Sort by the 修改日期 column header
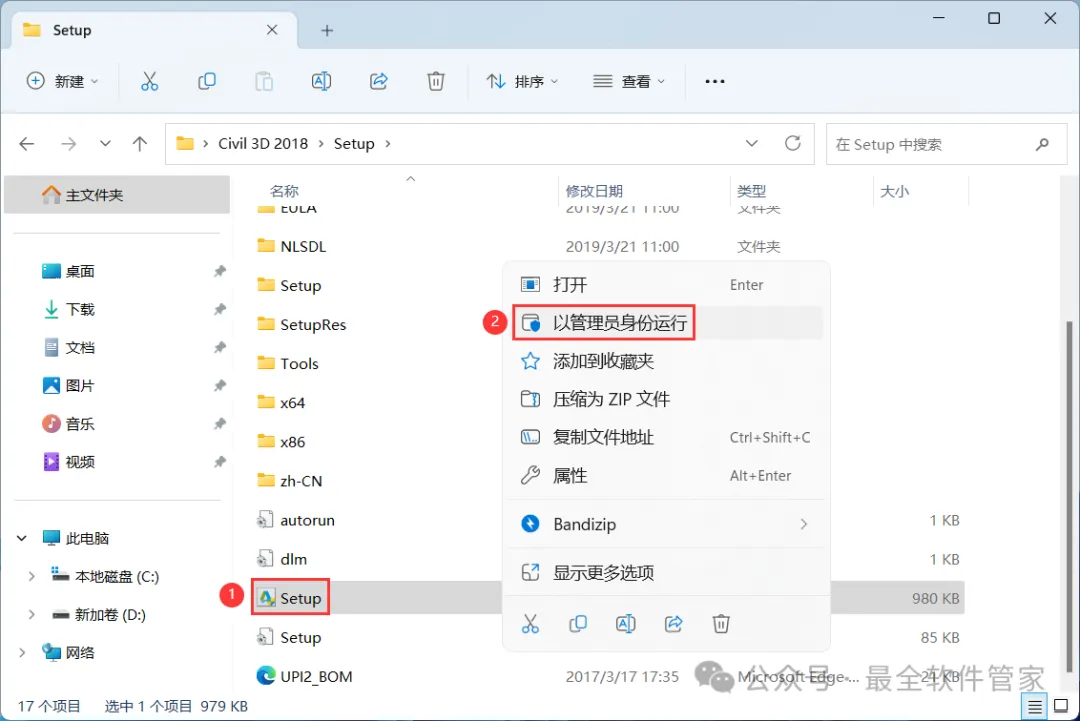The height and width of the screenshot is (721, 1080). click(x=594, y=191)
